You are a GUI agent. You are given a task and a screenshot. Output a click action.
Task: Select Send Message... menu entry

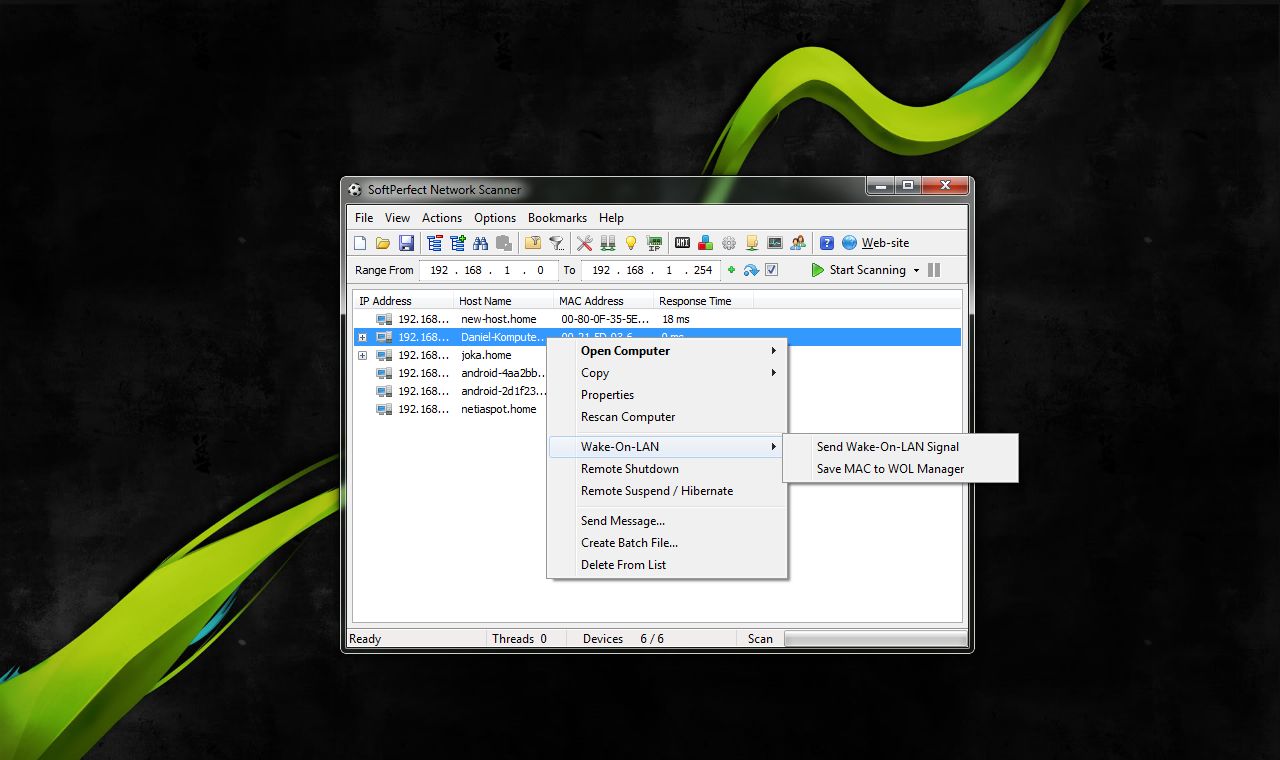click(667, 521)
